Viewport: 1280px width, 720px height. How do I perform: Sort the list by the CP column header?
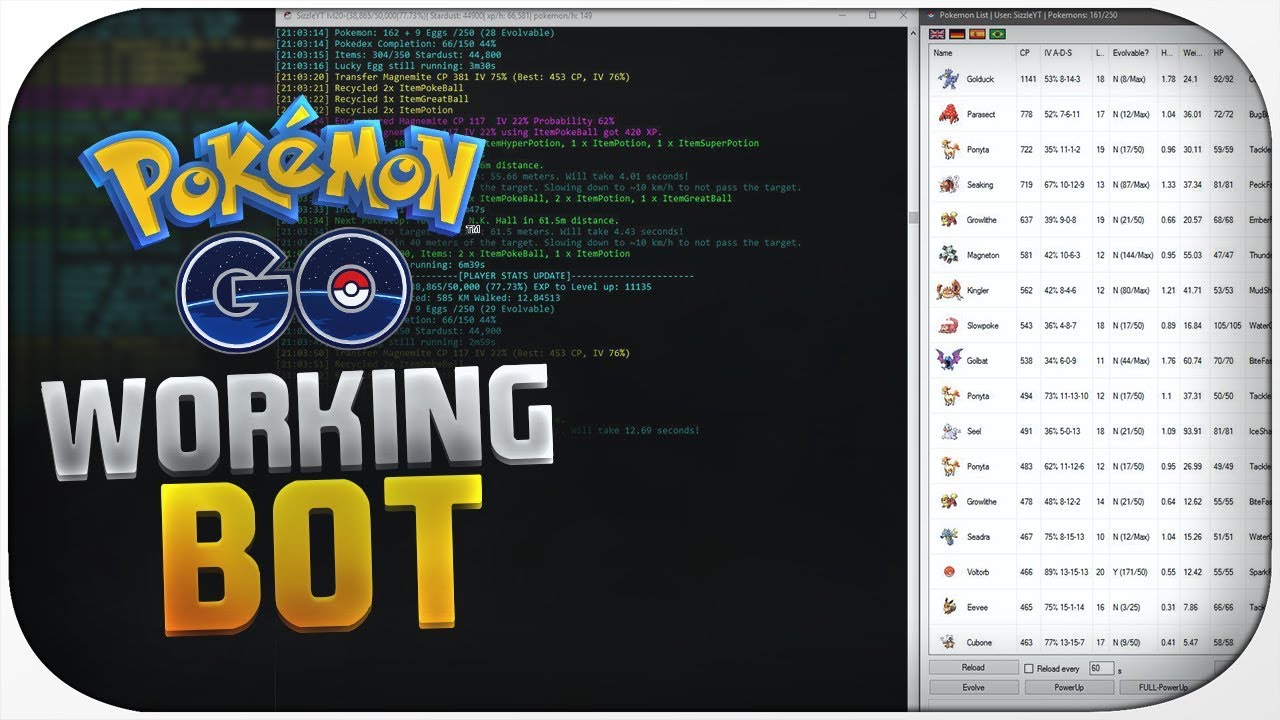[1025, 52]
